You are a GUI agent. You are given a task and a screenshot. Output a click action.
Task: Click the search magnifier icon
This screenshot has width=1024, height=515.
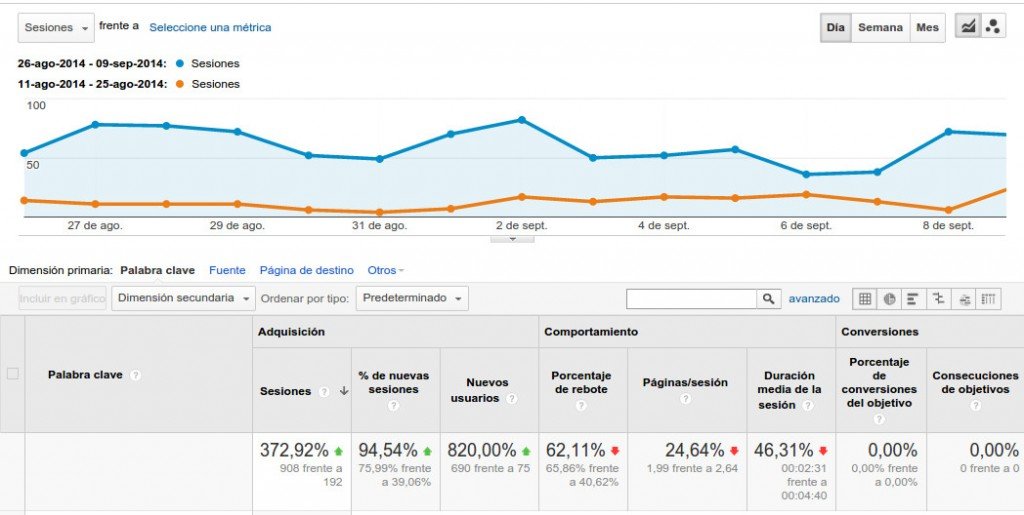click(x=769, y=299)
